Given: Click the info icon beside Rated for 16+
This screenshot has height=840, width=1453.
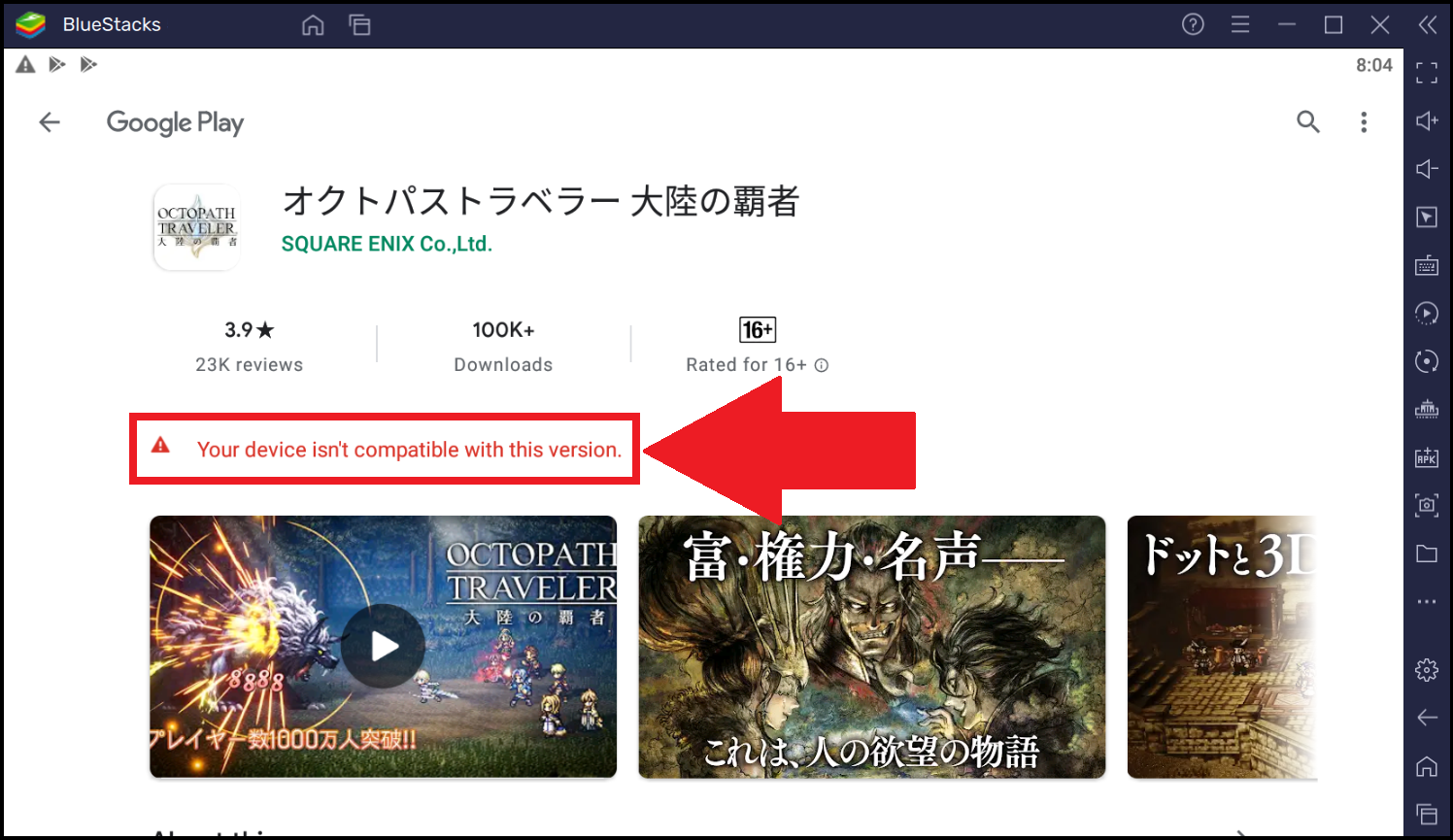Looking at the screenshot, I should (822, 365).
